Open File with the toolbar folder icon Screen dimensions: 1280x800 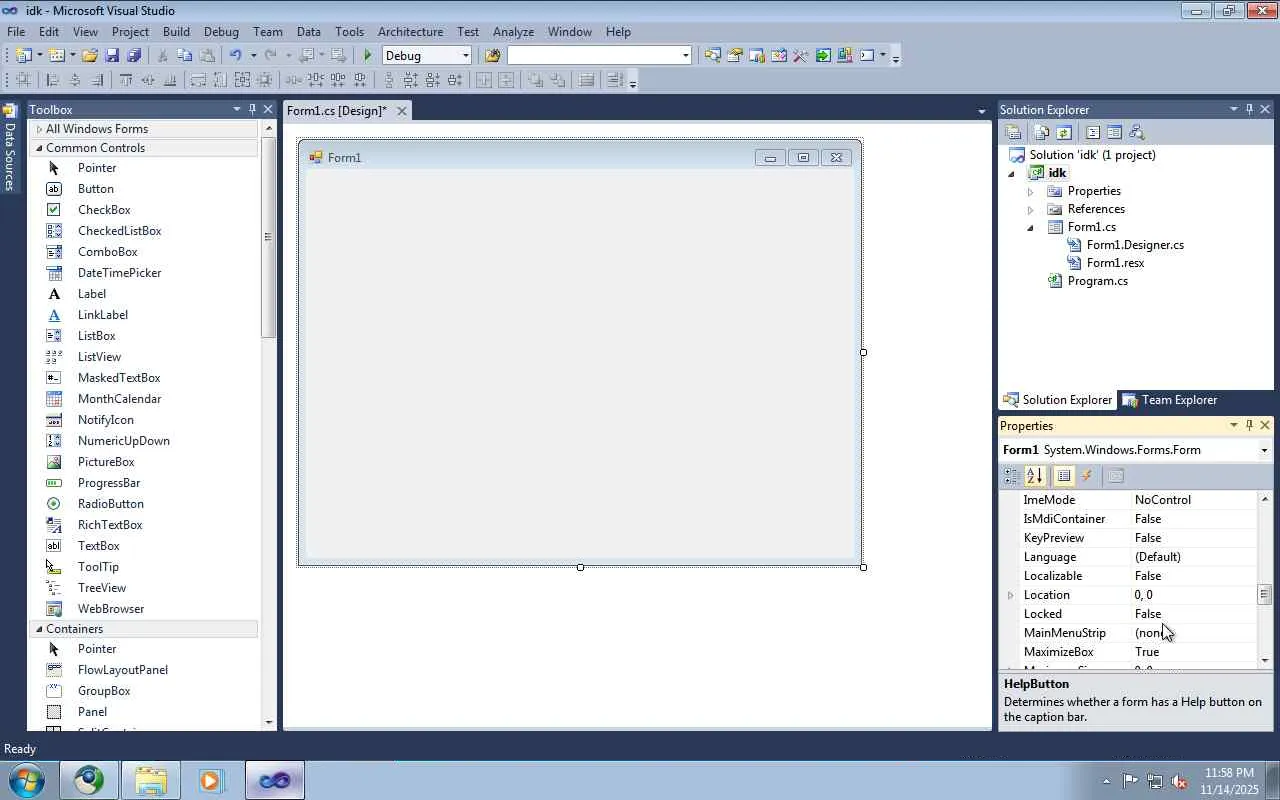pyautogui.click(x=90, y=56)
